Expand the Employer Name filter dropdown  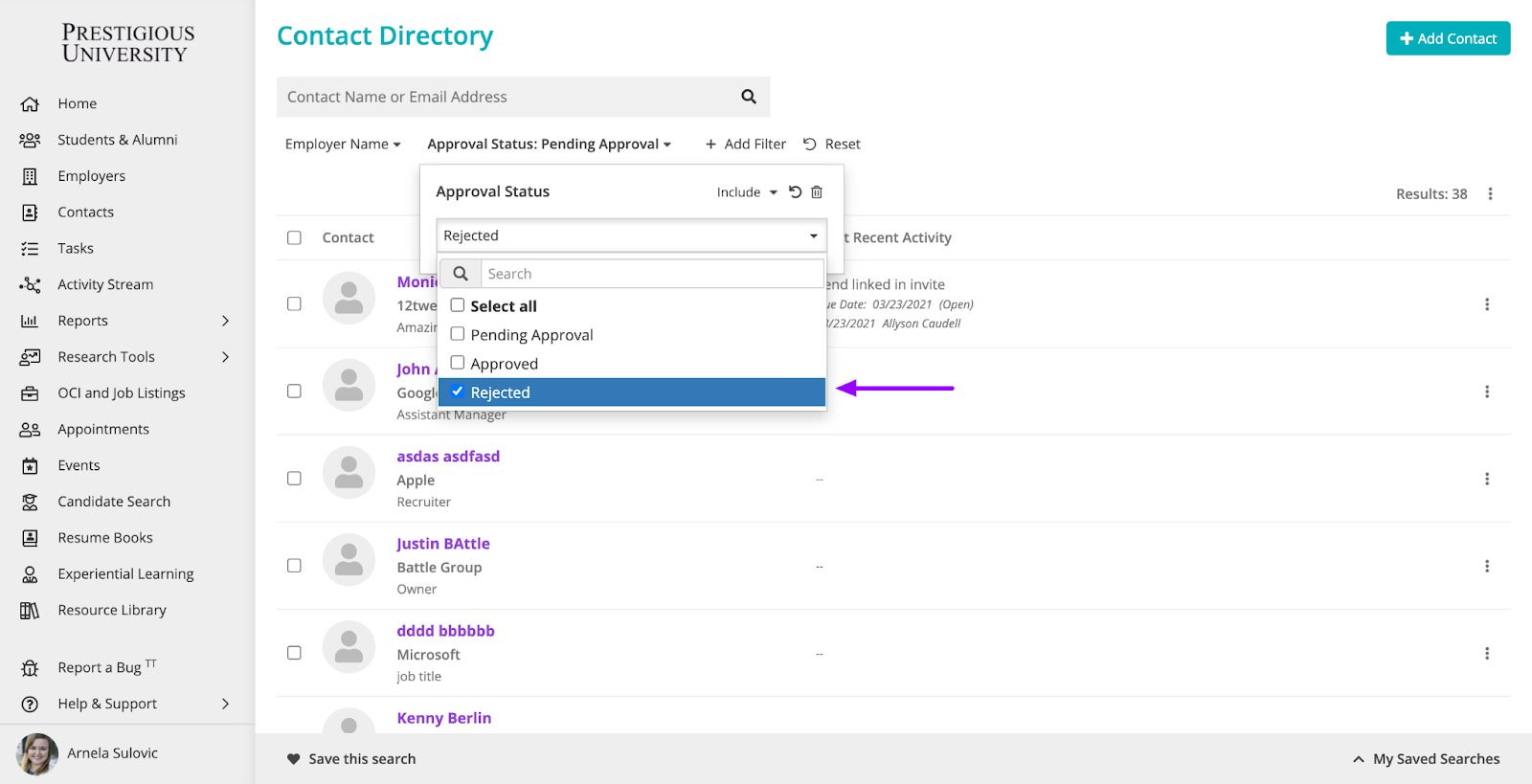pyautogui.click(x=343, y=145)
